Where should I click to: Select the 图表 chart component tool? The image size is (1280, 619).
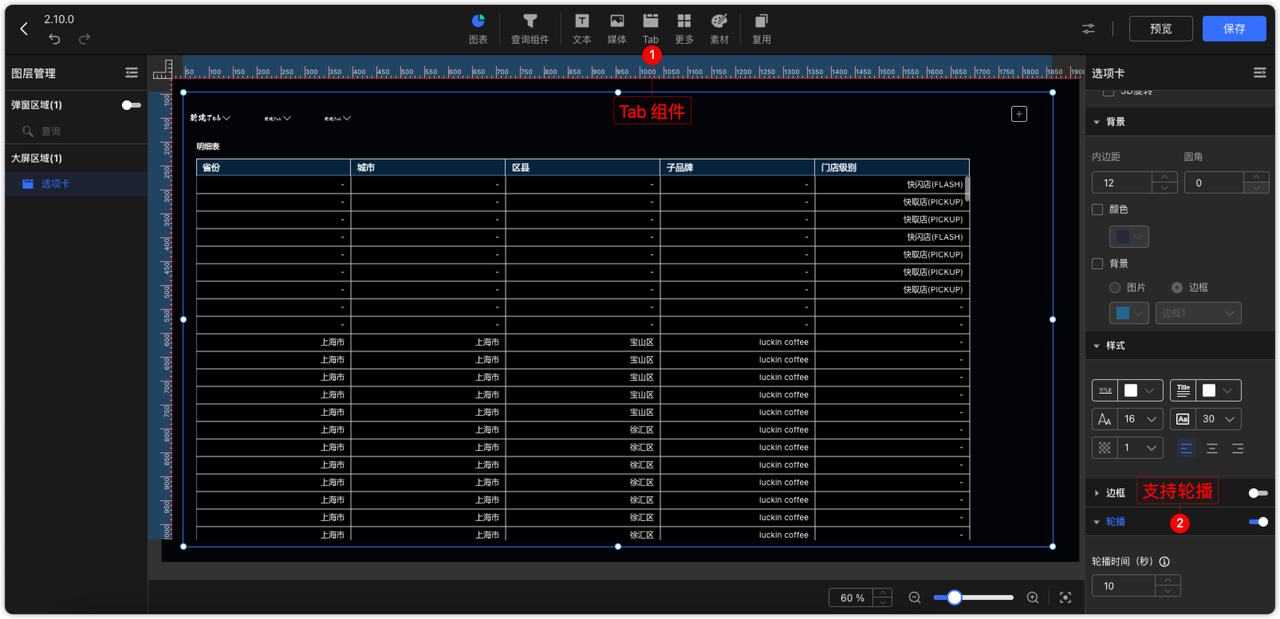click(477, 27)
